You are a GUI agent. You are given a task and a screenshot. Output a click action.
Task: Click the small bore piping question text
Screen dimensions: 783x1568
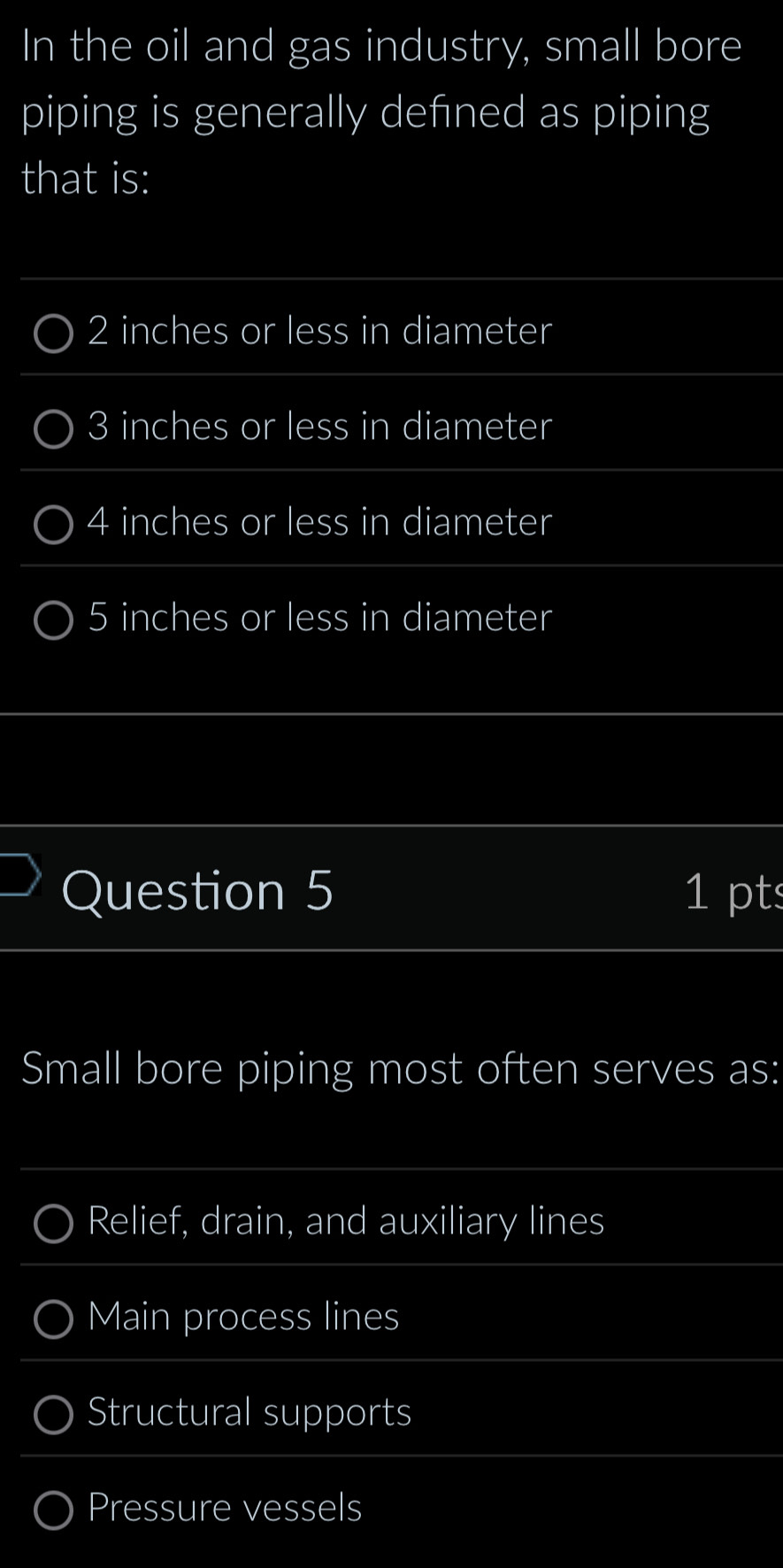380,111
